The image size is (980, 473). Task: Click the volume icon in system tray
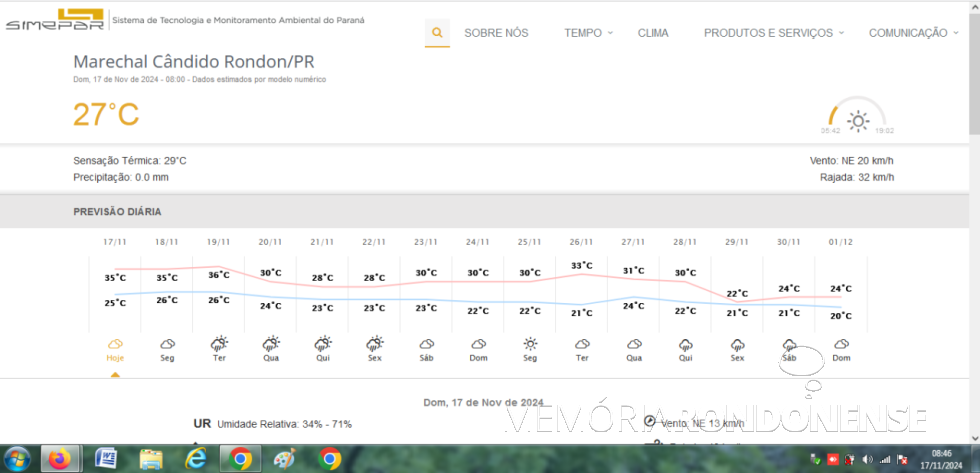click(866, 460)
